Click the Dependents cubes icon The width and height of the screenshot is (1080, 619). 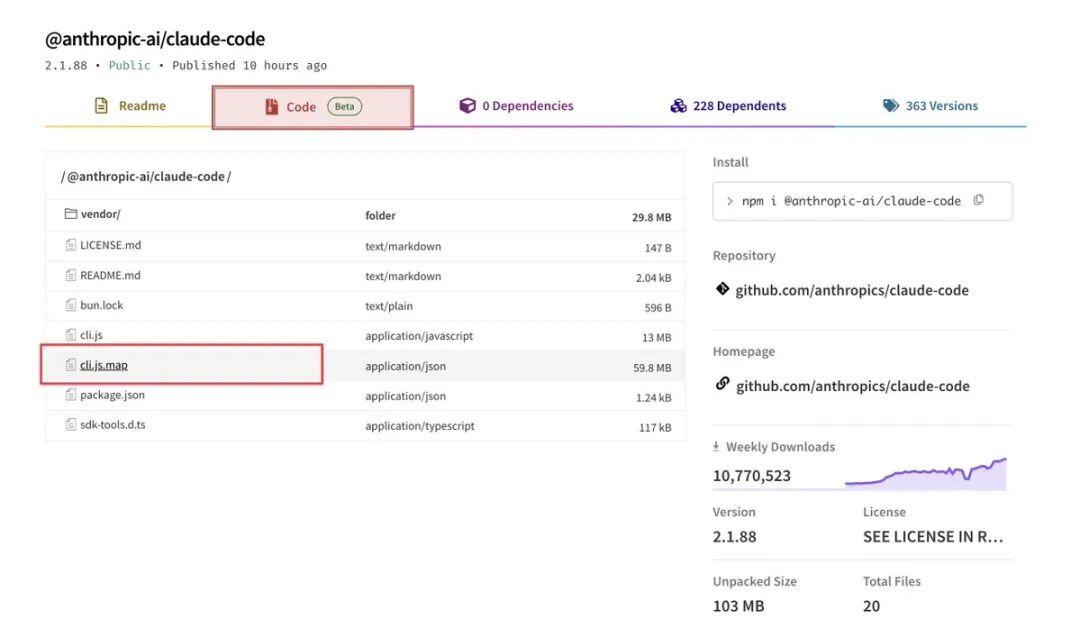click(x=678, y=105)
